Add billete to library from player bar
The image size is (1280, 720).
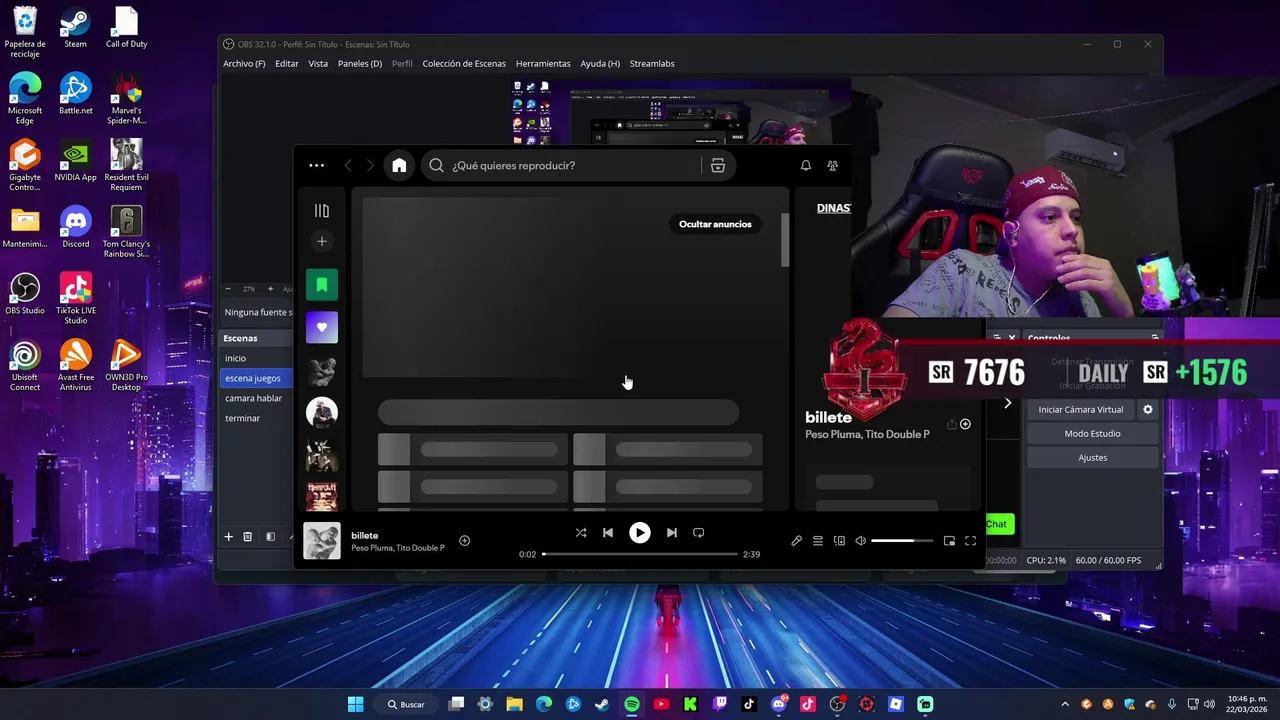464,541
